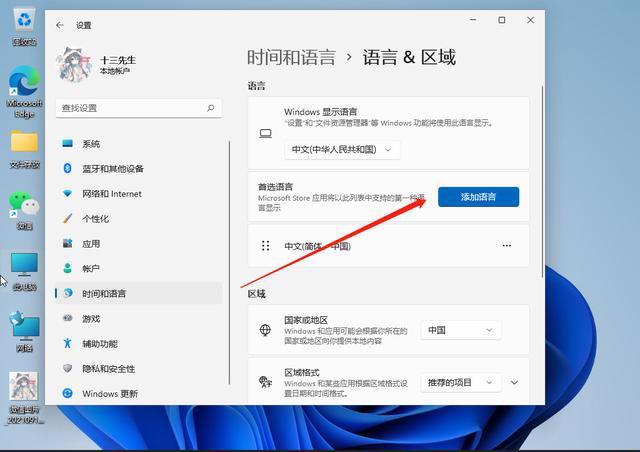640x452 pixels.
Task: Open the 国家或地区 中国 dropdown
Action: (x=460, y=330)
